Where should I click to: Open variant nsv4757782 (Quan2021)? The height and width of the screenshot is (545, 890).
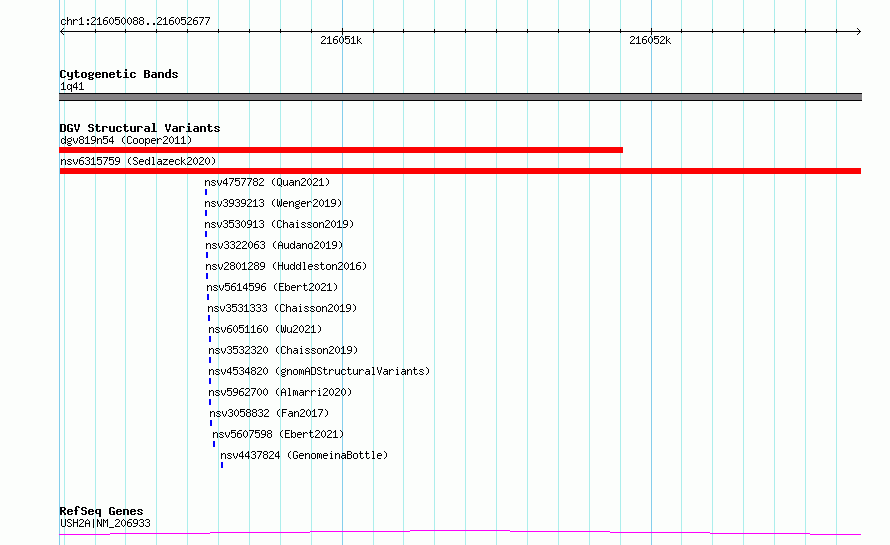pyautogui.click(x=267, y=182)
